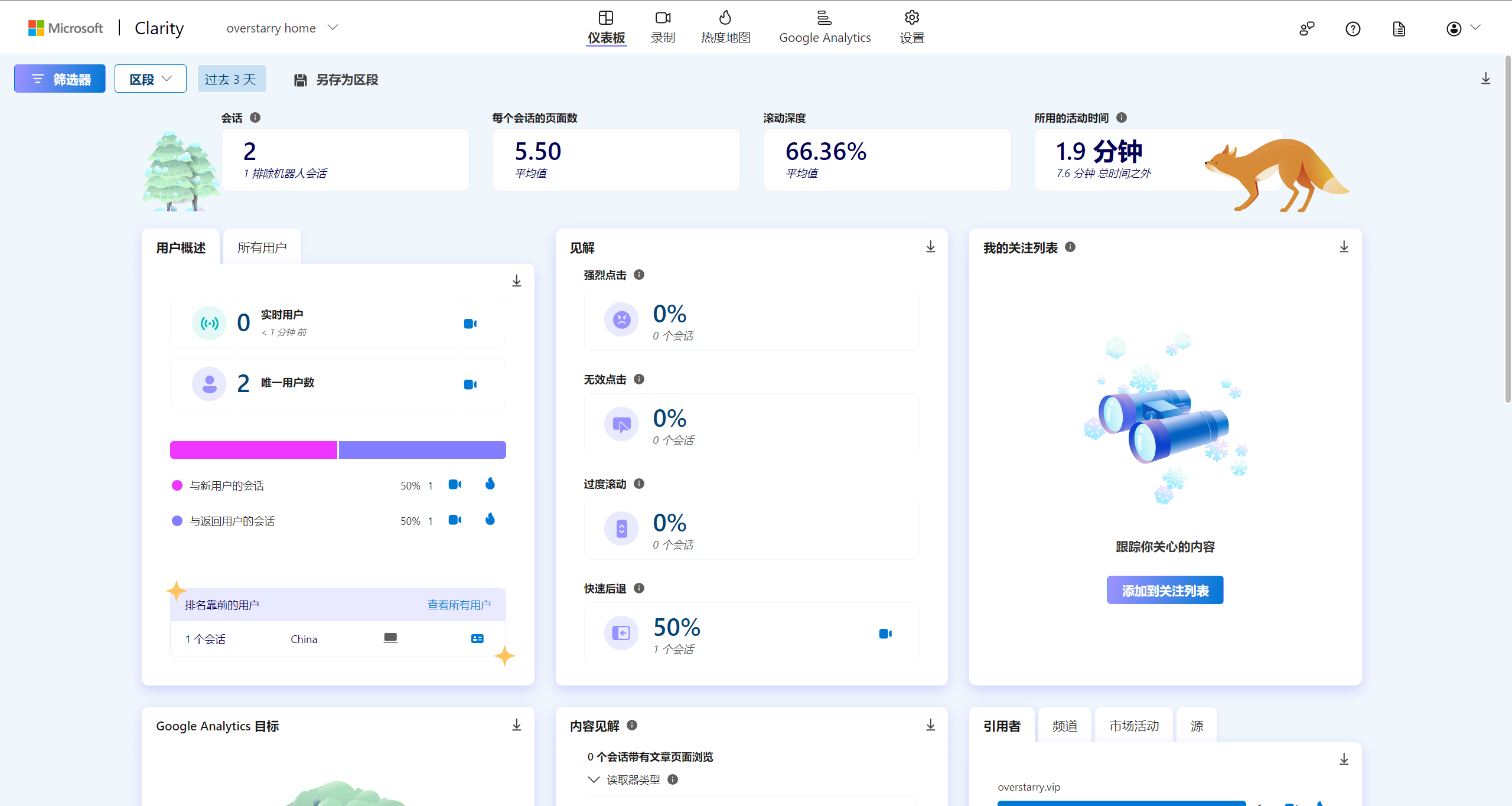Show info tooltip for 过度滚动

(639, 484)
